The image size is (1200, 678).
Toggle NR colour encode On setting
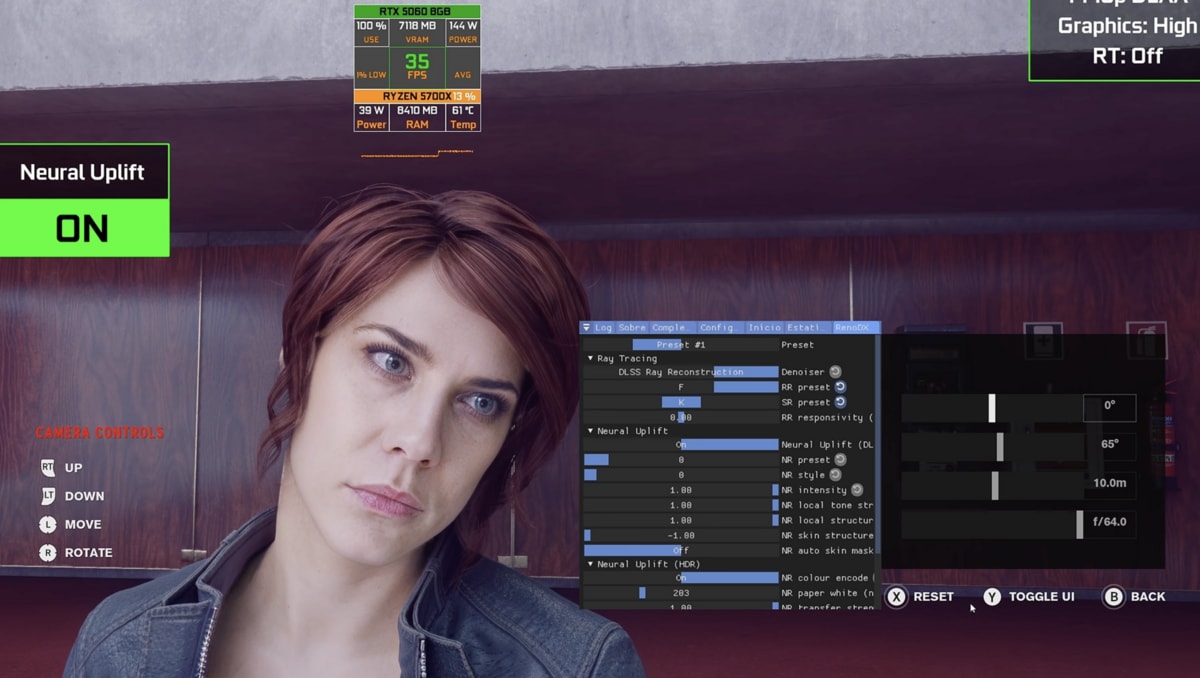[x=681, y=578]
